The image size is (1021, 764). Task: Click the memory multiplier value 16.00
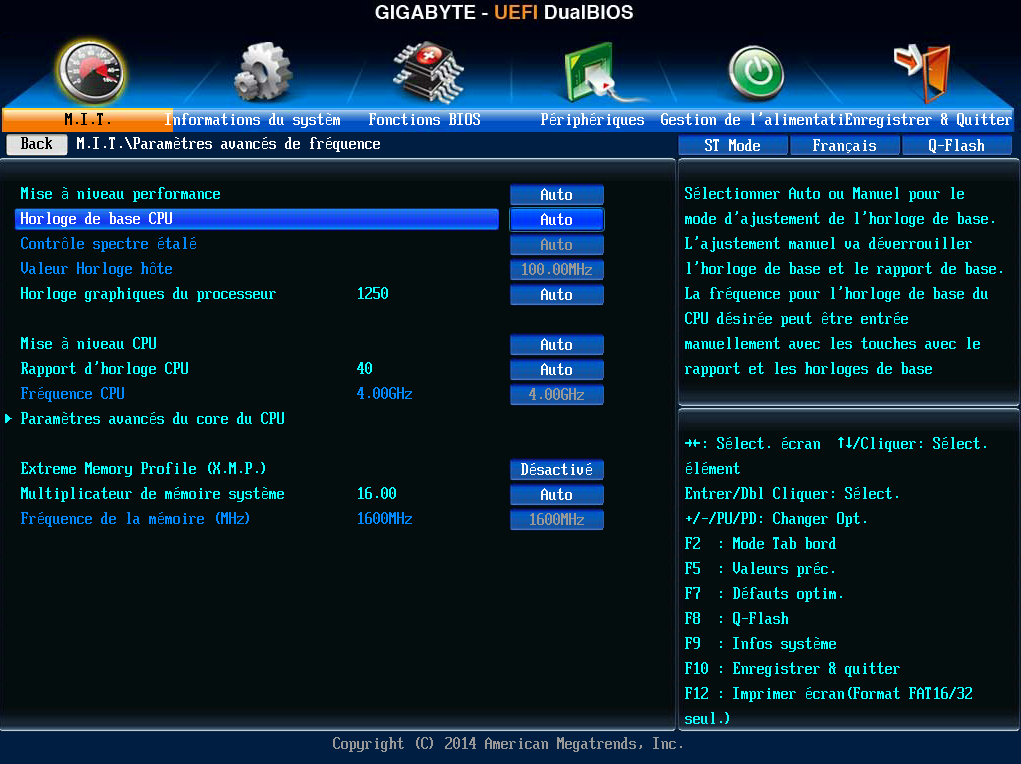point(376,494)
